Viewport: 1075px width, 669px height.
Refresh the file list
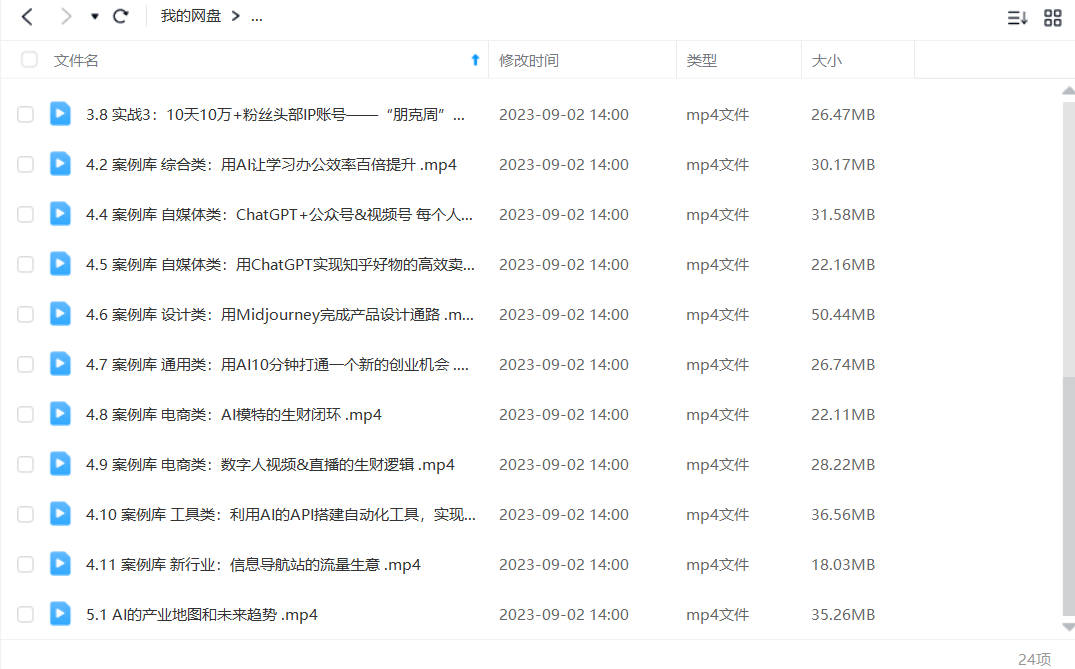pos(121,16)
